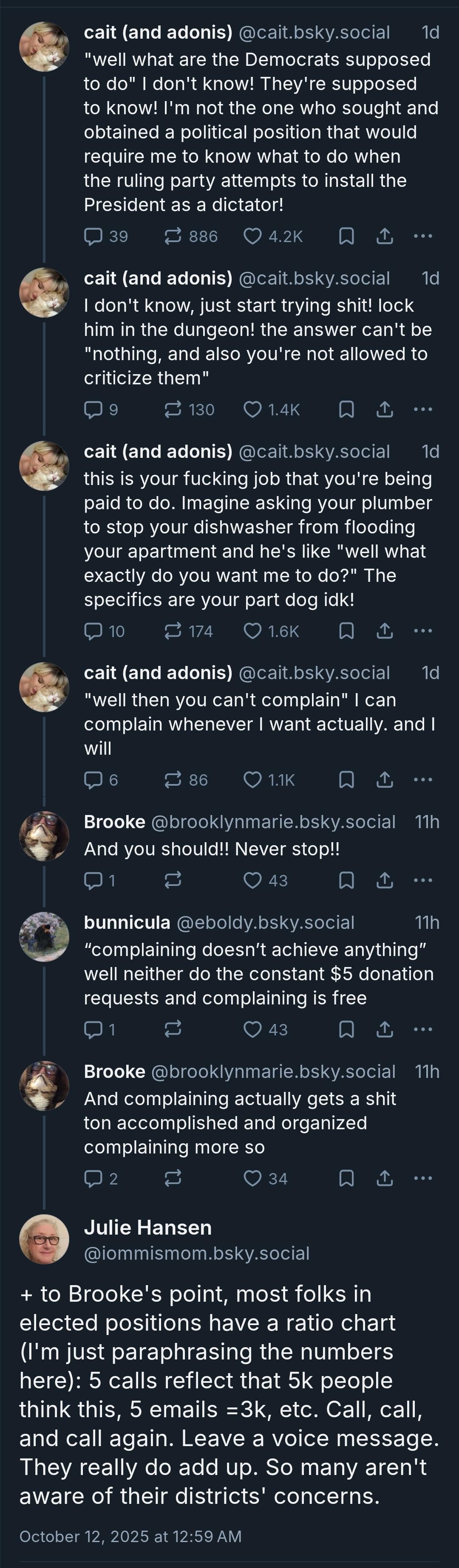459x1568 pixels.
Task: Bookmark the "lock him in the dungeon" post
Action: (346, 410)
